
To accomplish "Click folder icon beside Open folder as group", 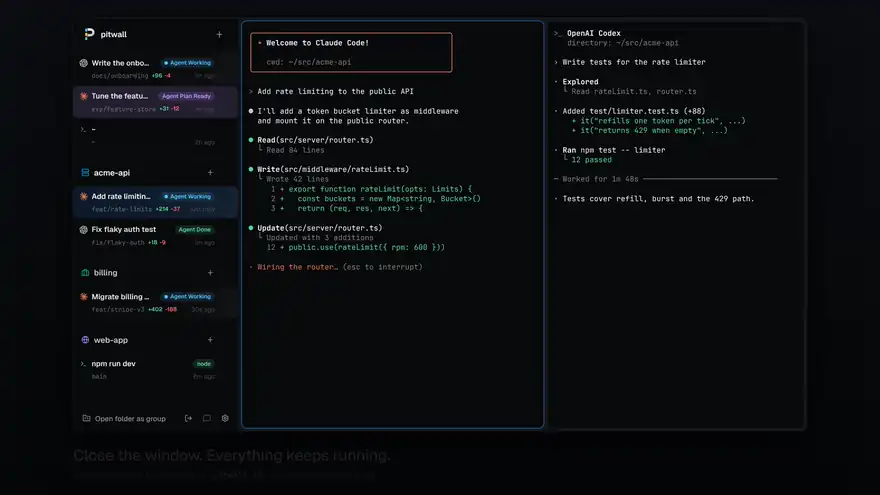I will click(86, 418).
